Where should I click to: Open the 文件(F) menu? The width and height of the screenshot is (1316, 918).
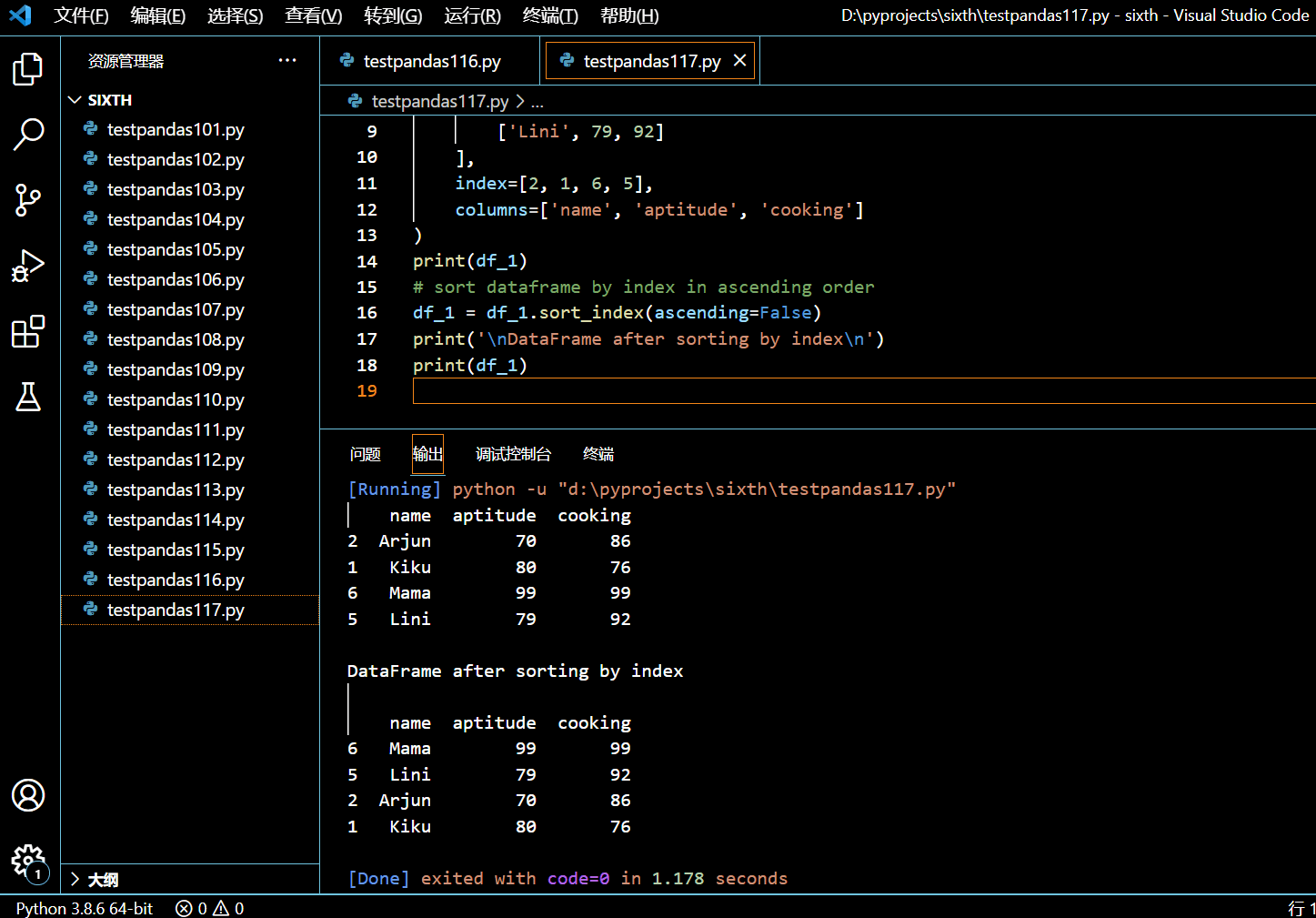tap(81, 15)
